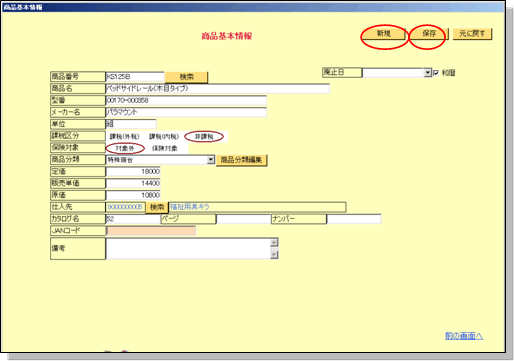Screen dimensions: 514x361
Task: Click the 商品名 text field
Action: pos(218,89)
